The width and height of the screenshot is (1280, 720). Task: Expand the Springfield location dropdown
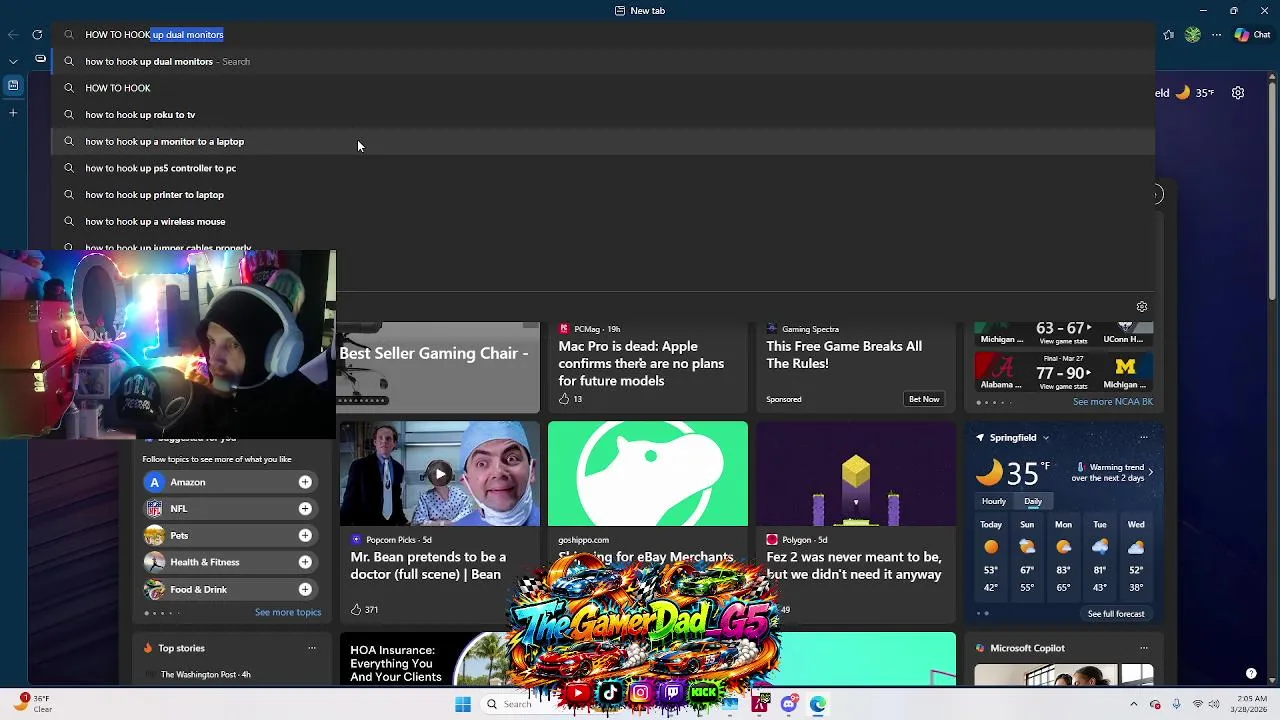point(1046,437)
